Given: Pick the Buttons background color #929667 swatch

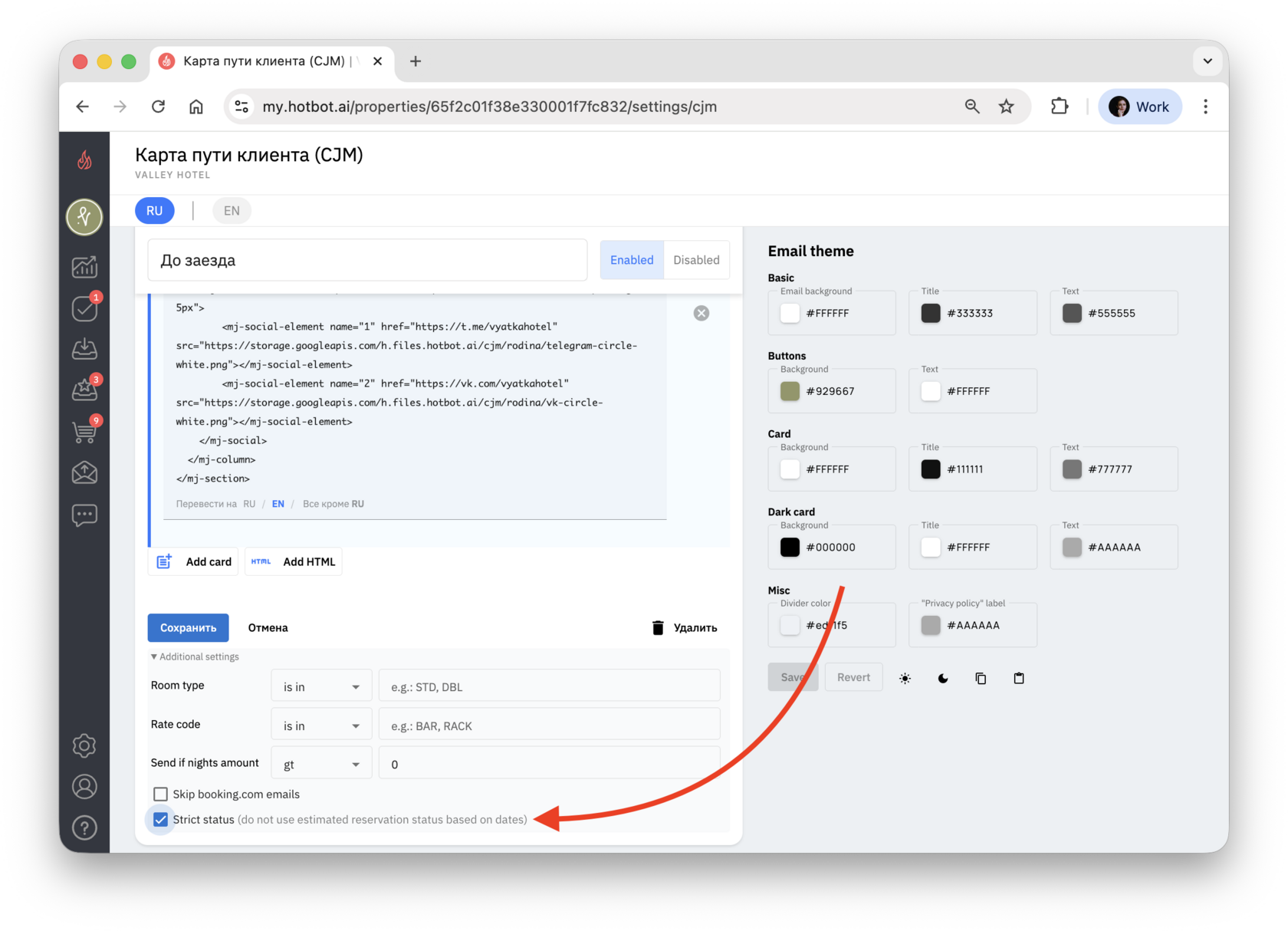Looking at the screenshot, I should (x=790, y=391).
